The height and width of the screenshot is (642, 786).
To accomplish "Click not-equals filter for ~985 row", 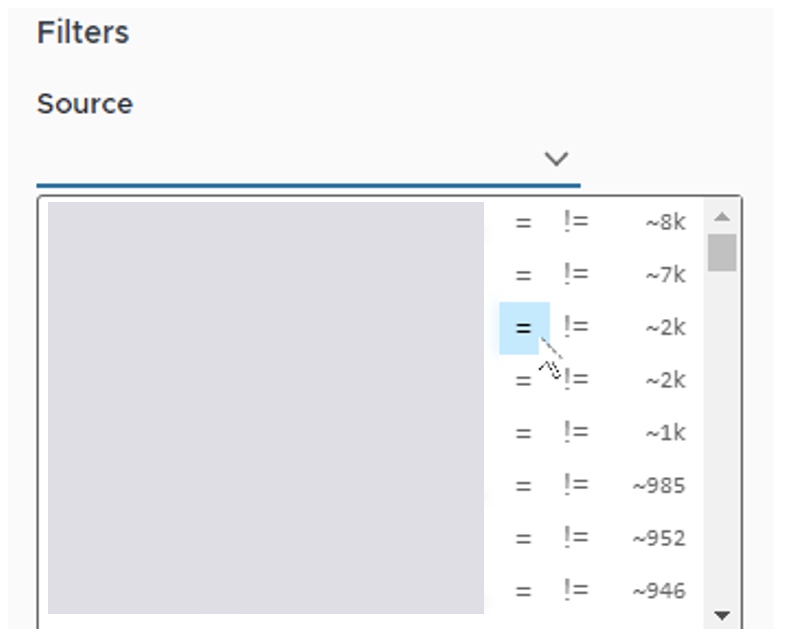I will pos(575,486).
